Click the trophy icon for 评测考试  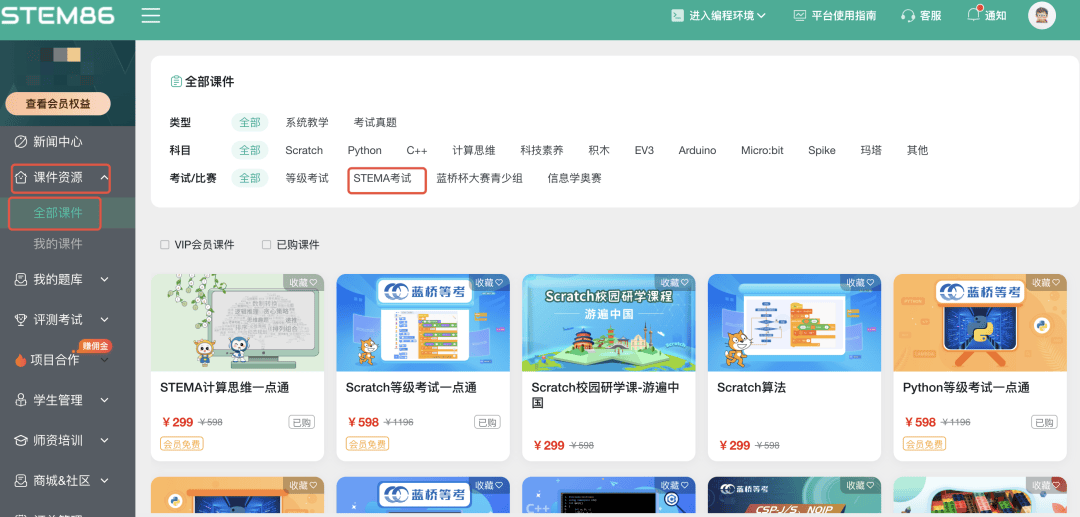pos(21,319)
